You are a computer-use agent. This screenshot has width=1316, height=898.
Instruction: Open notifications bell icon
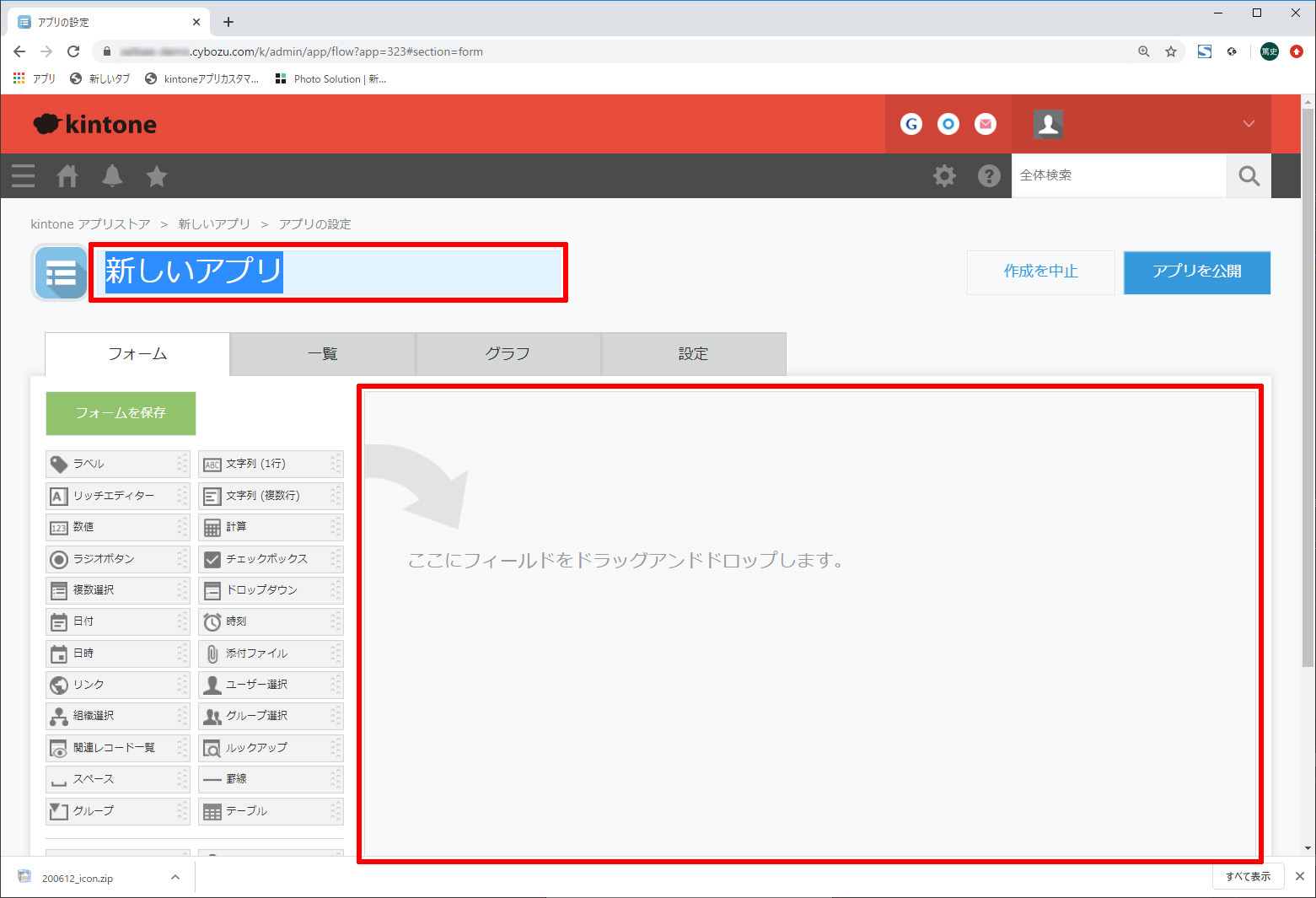(x=112, y=175)
